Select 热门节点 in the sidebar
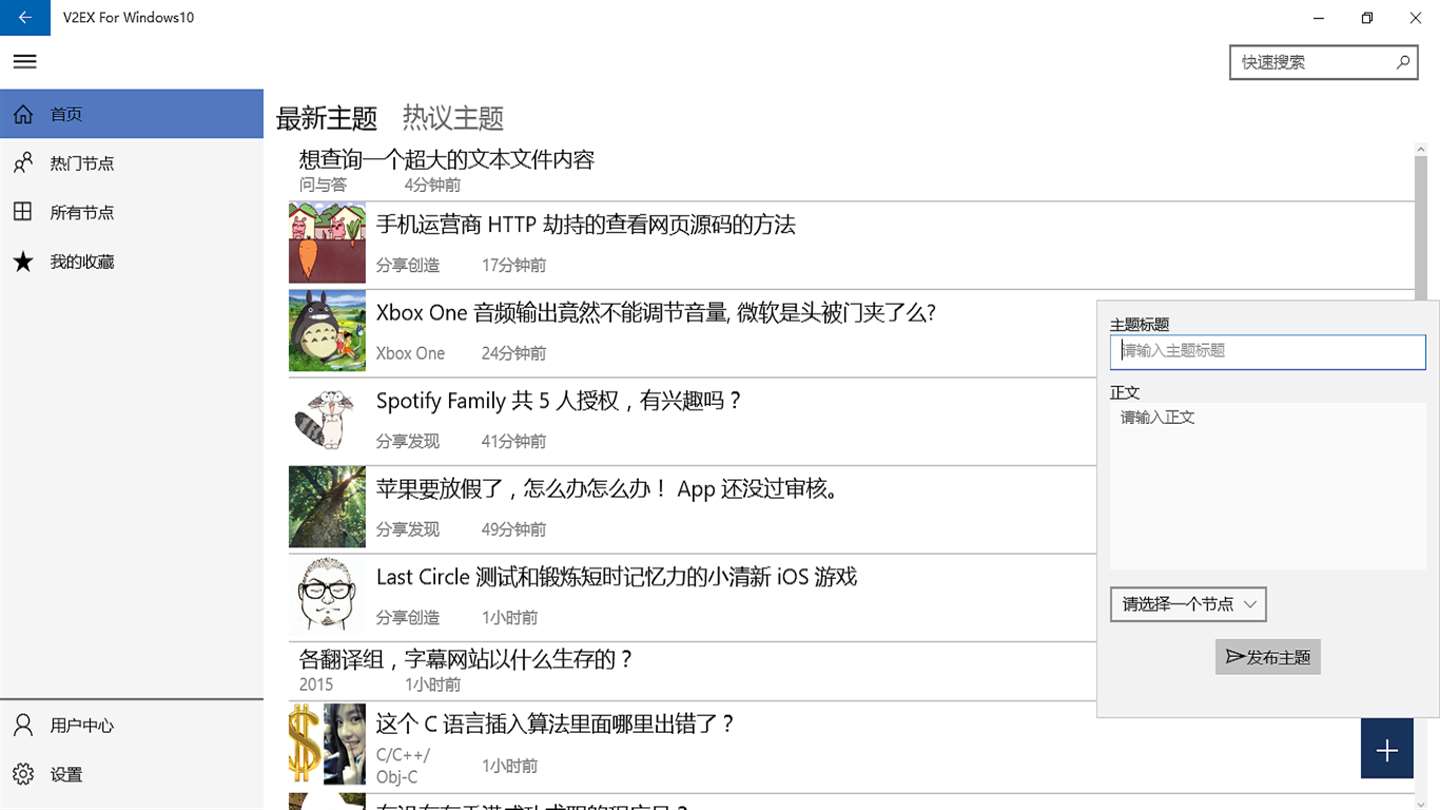1440x810 pixels. click(x=132, y=163)
